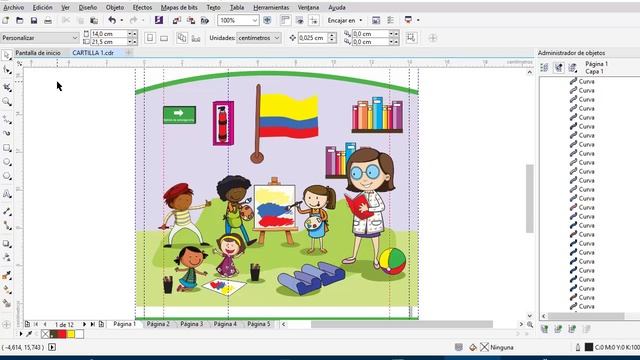Select the Text tool
The height and width of the screenshot is (360, 640).
coord(7,194)
